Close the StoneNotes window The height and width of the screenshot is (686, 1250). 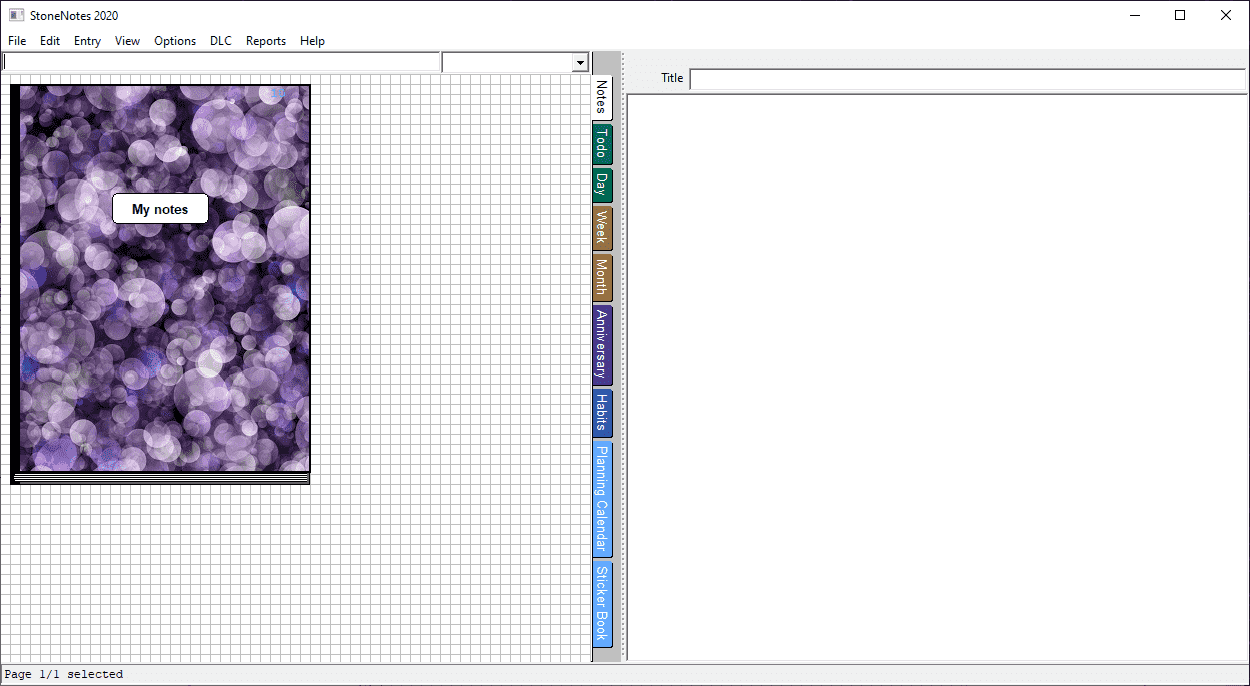[x=1226, y=15]
